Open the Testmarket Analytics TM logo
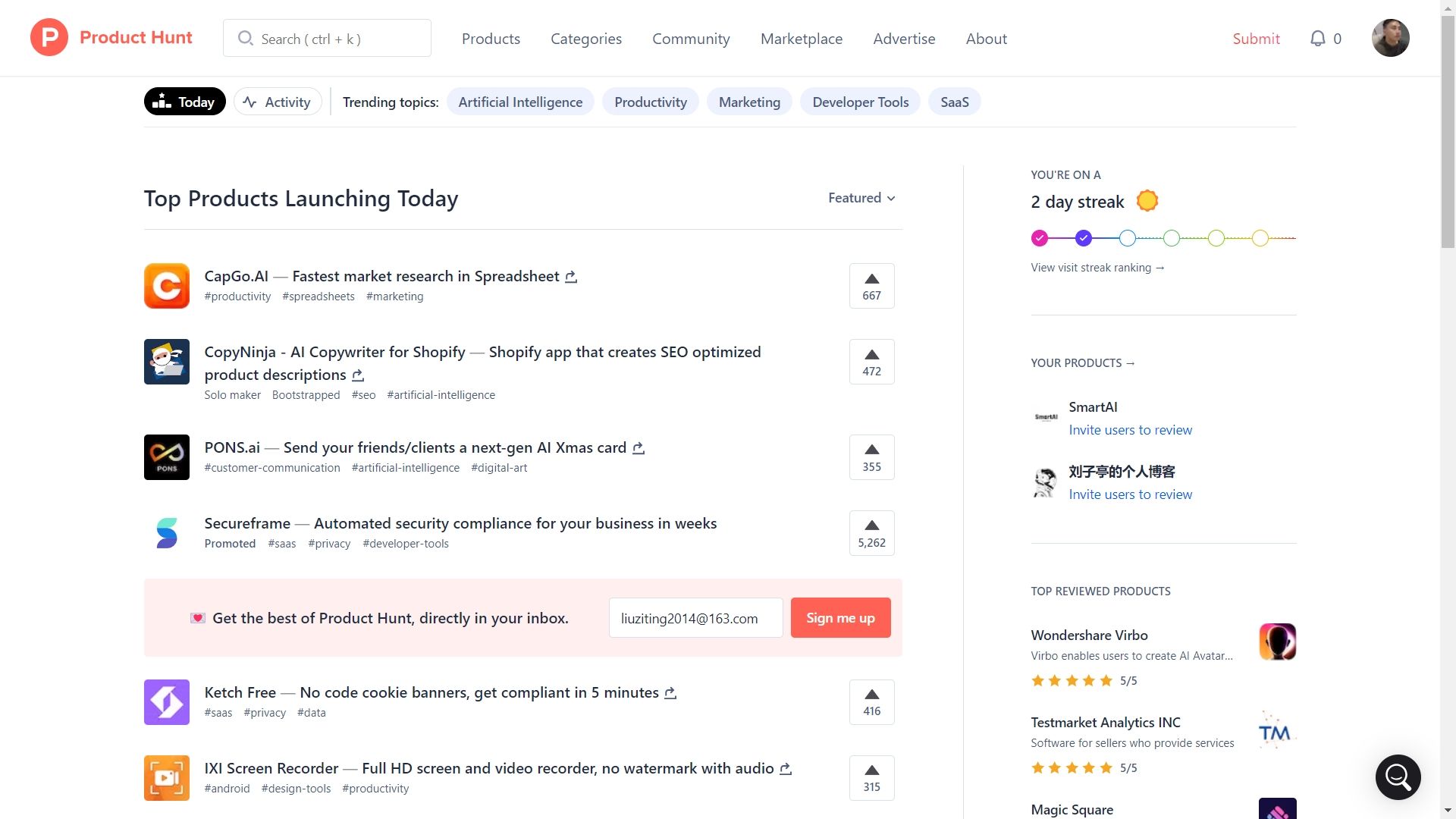The width and height of the screenshot is (1456, 819). (x=1278, y=730)
